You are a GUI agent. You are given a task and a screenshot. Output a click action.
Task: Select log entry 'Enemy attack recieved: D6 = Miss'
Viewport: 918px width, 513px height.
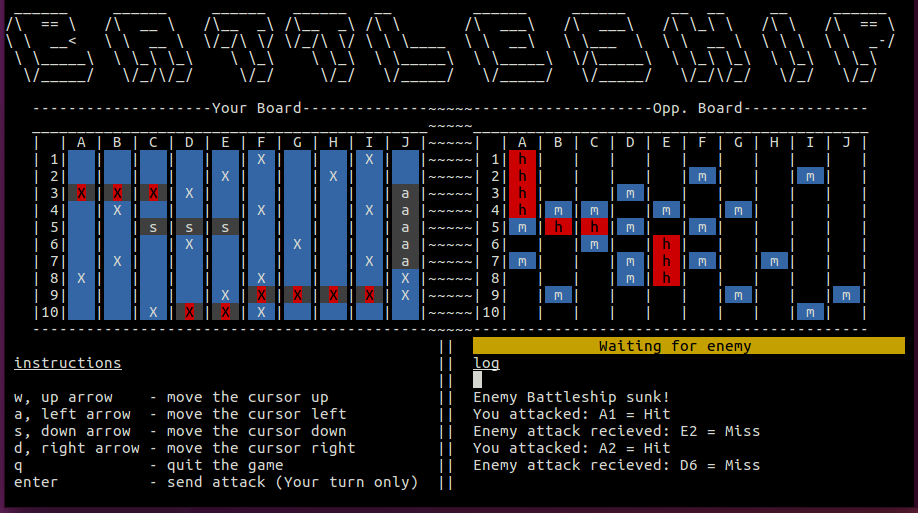coord(616,465)
